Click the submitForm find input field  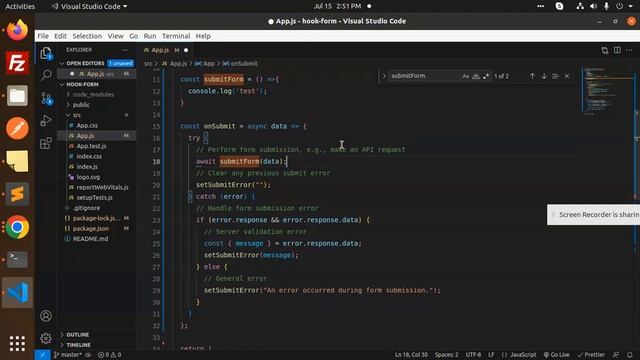click(424, 76)
